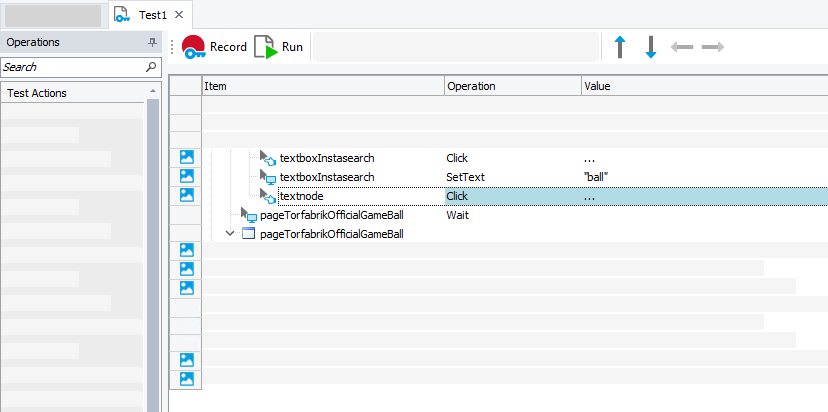Viewport: 828px width, 412px height.
Task: Select the textboxInstasearch SetText row
Action: (x=326, y=177)
